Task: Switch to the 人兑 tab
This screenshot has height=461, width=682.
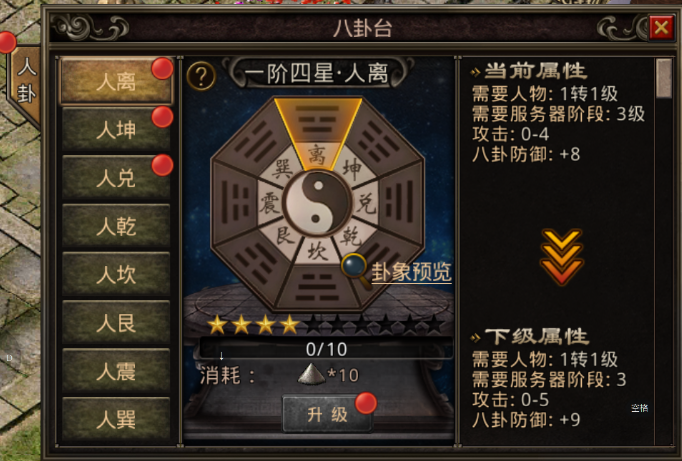Action: [x=116, y=178]
